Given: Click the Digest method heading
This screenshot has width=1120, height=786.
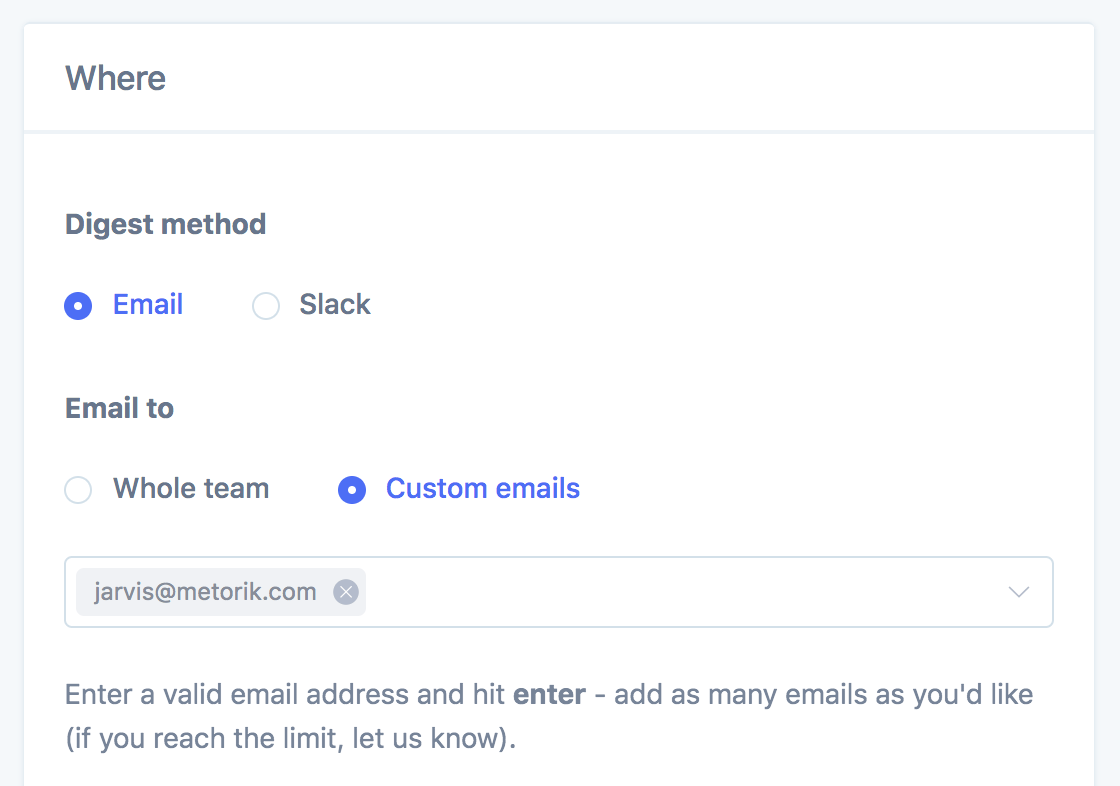Looking at the screenshot, I should click(166, 224).
